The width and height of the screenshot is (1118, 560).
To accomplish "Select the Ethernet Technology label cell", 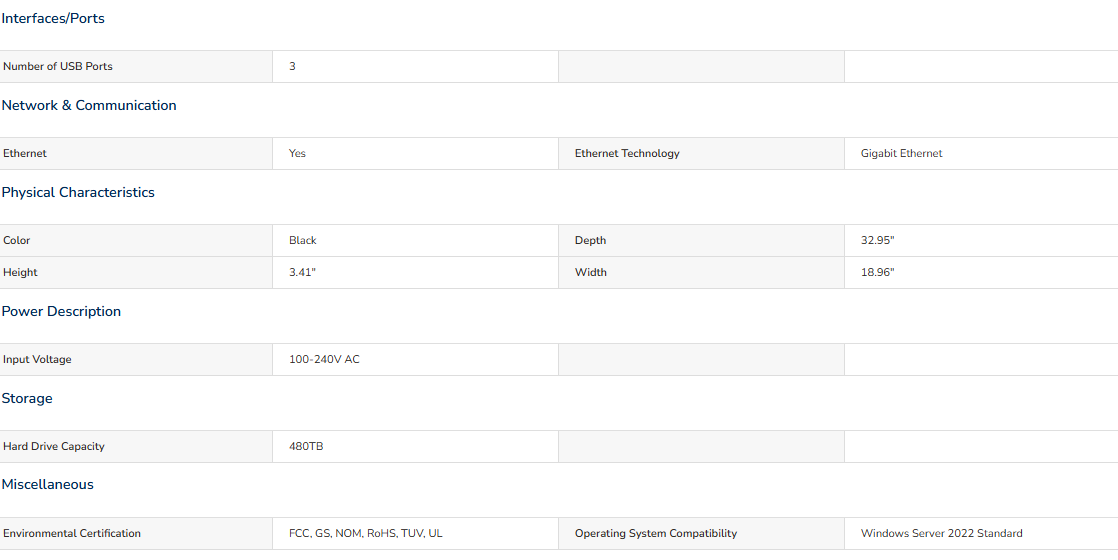I will tap(701, 153).
